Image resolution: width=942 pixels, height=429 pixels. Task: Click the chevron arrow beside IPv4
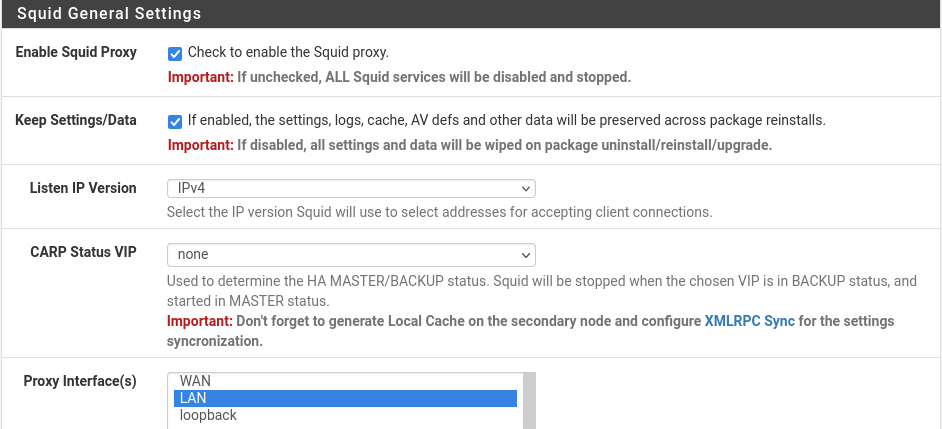coord(526,189)
